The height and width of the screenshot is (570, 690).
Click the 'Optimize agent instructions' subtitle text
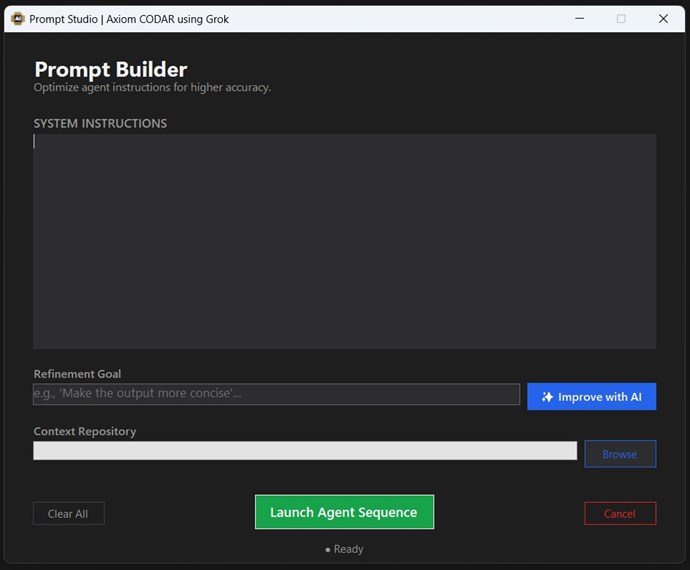[152, 88]
